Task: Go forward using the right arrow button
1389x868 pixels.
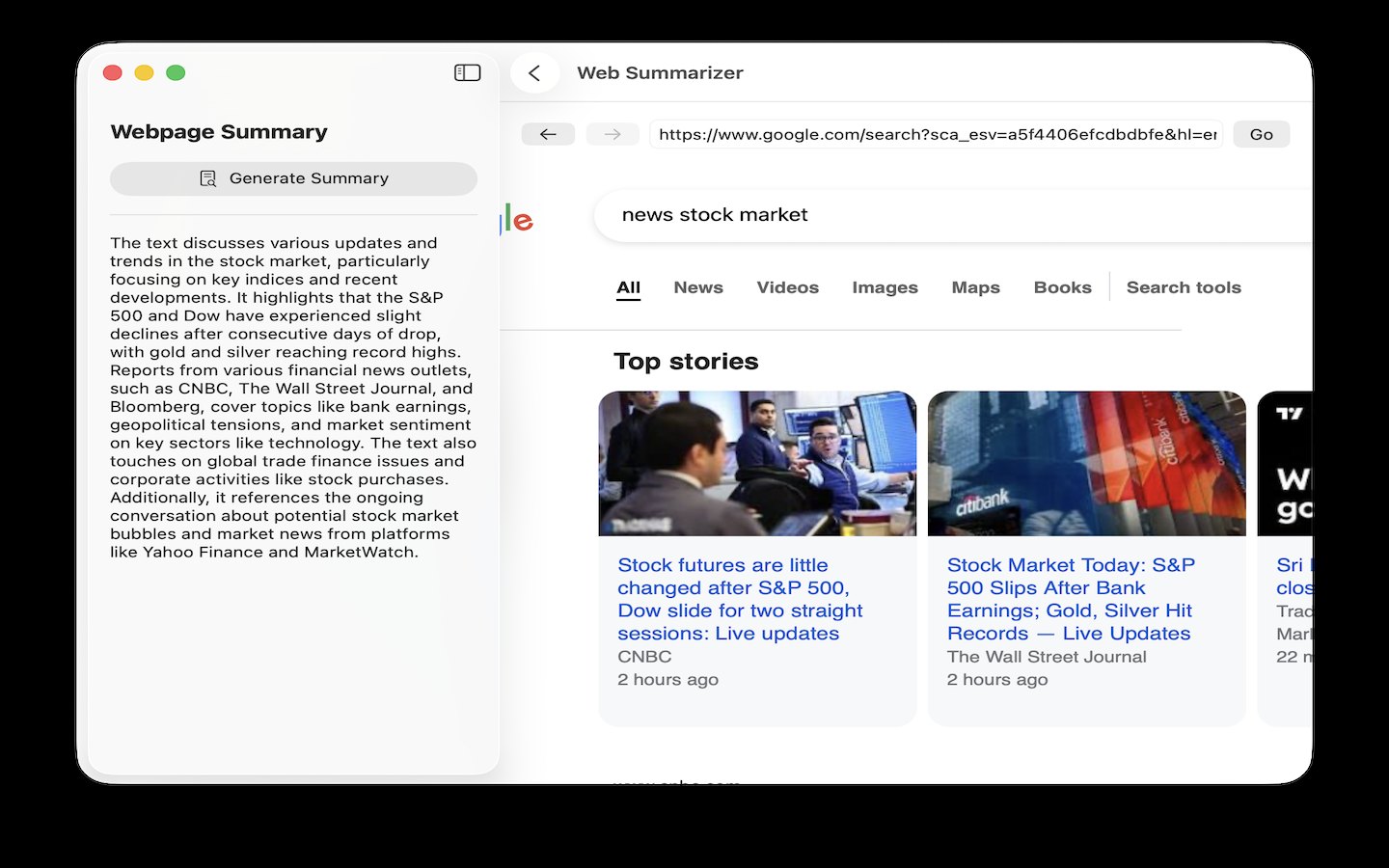Action: [x=613, y=134]
